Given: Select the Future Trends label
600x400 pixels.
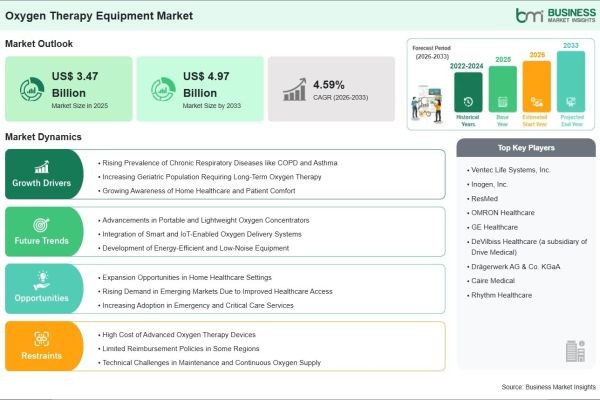Looking at the screenshot, I should click(x=41, y=241).
